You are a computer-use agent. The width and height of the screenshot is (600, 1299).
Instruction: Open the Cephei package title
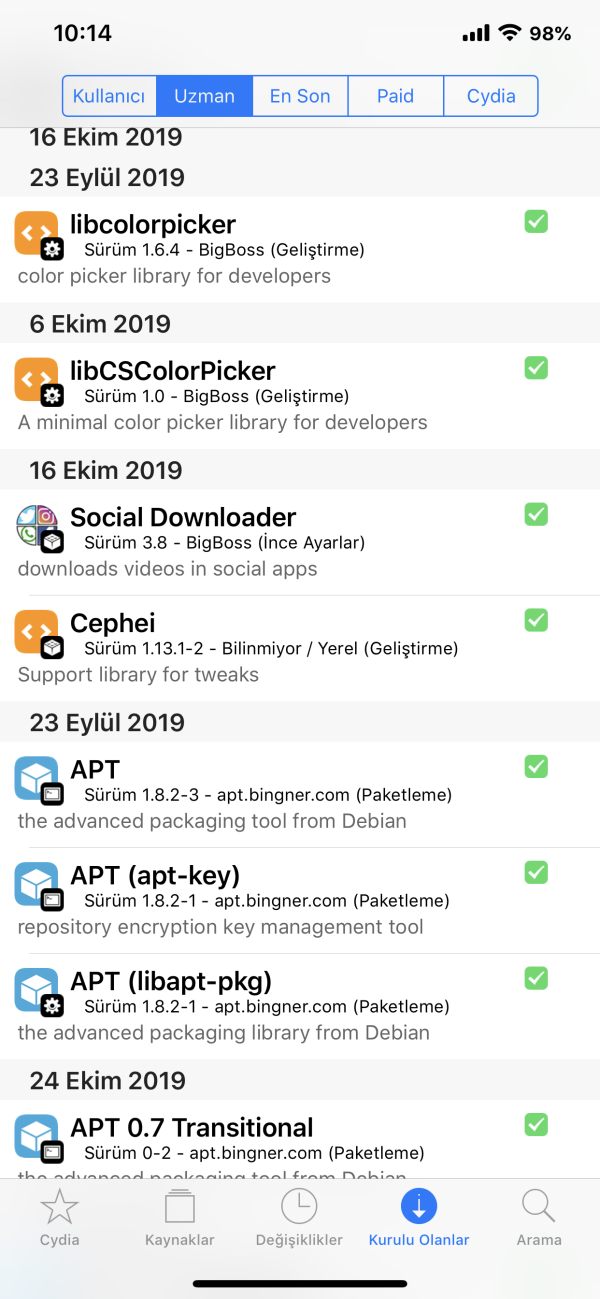[x=113, y=623]
